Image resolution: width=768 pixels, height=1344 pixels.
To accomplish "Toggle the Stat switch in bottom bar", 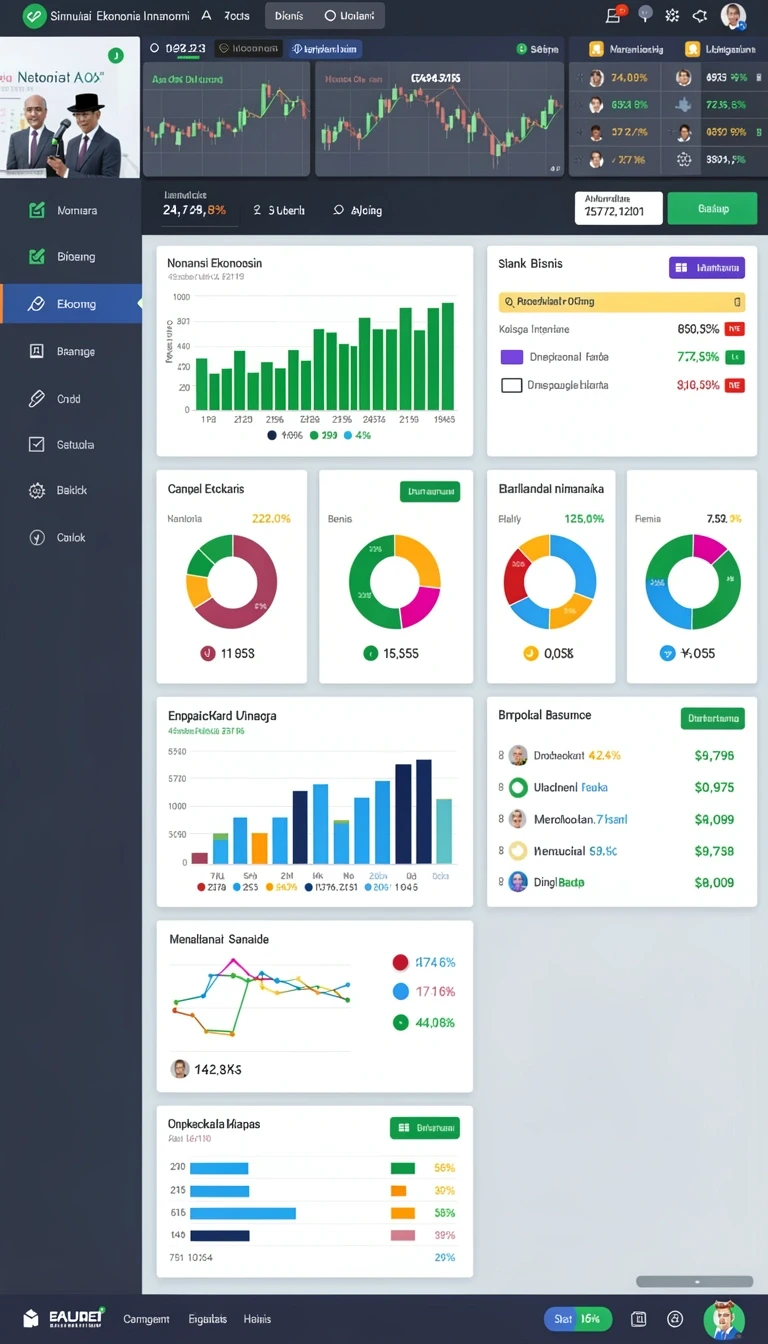I will [x=578, y=1319].
